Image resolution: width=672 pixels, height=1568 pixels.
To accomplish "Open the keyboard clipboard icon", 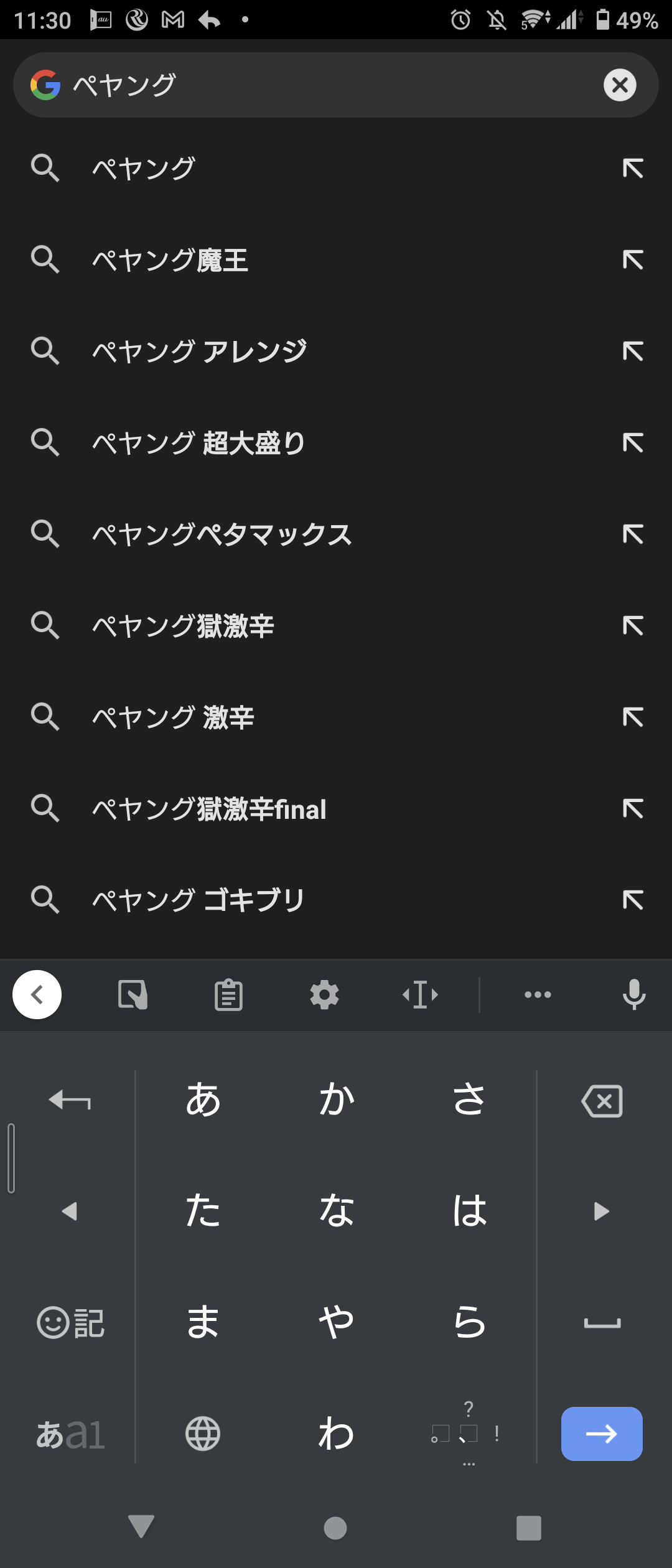I will pos(228,994).
